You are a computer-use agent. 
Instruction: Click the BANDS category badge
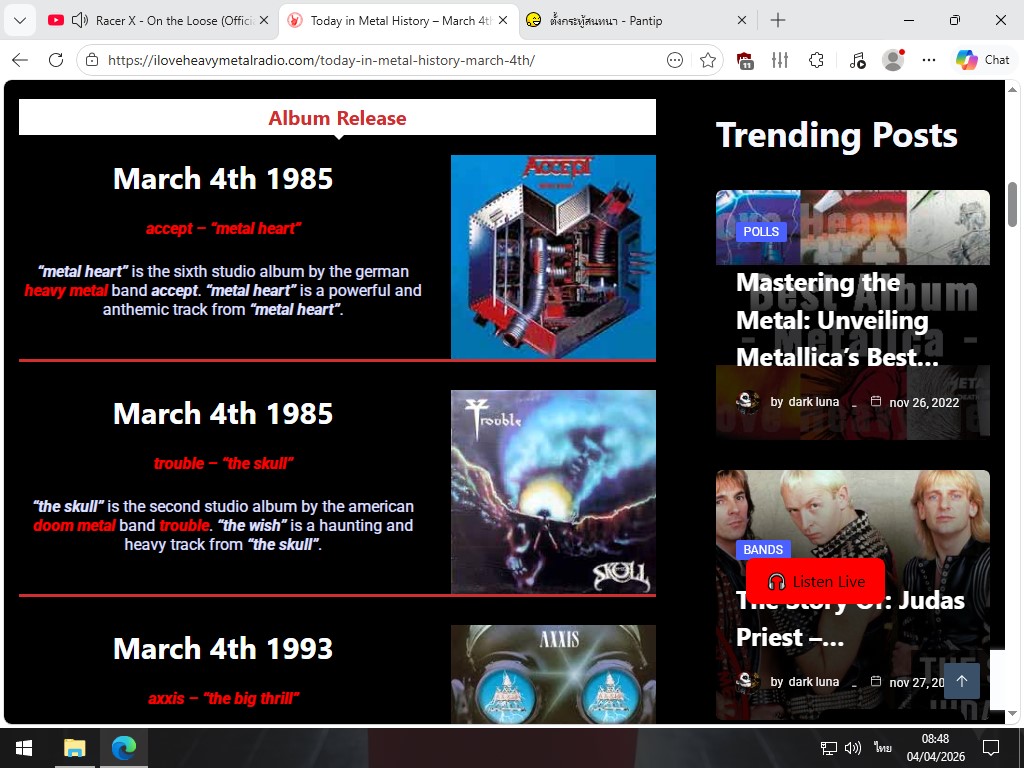[x=763, y=550]
